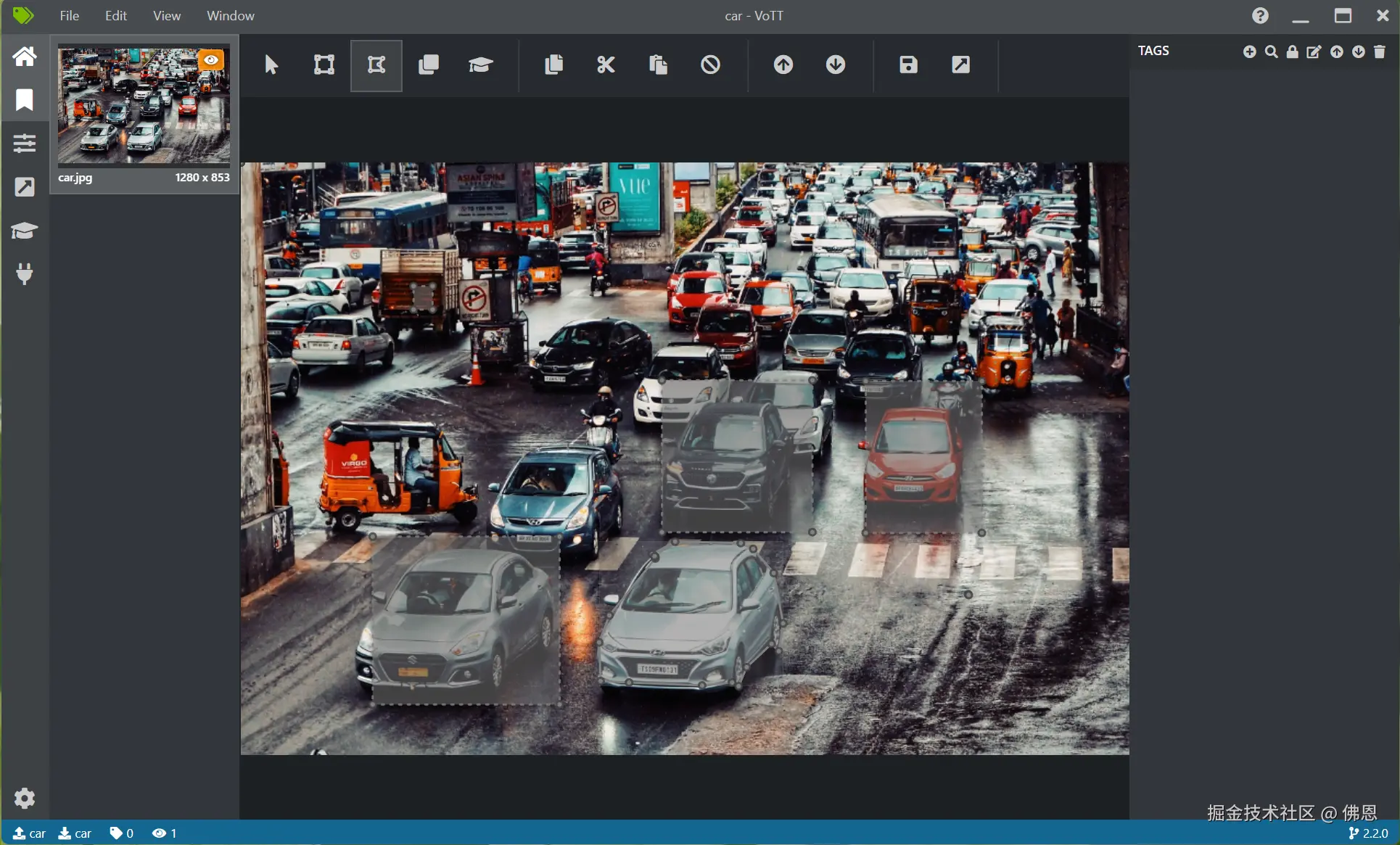Image resolution: width=1400 pixels, height=845 pixels.
Task: Toggle the tag lock icon
Action: click(x=1293, y=51)
